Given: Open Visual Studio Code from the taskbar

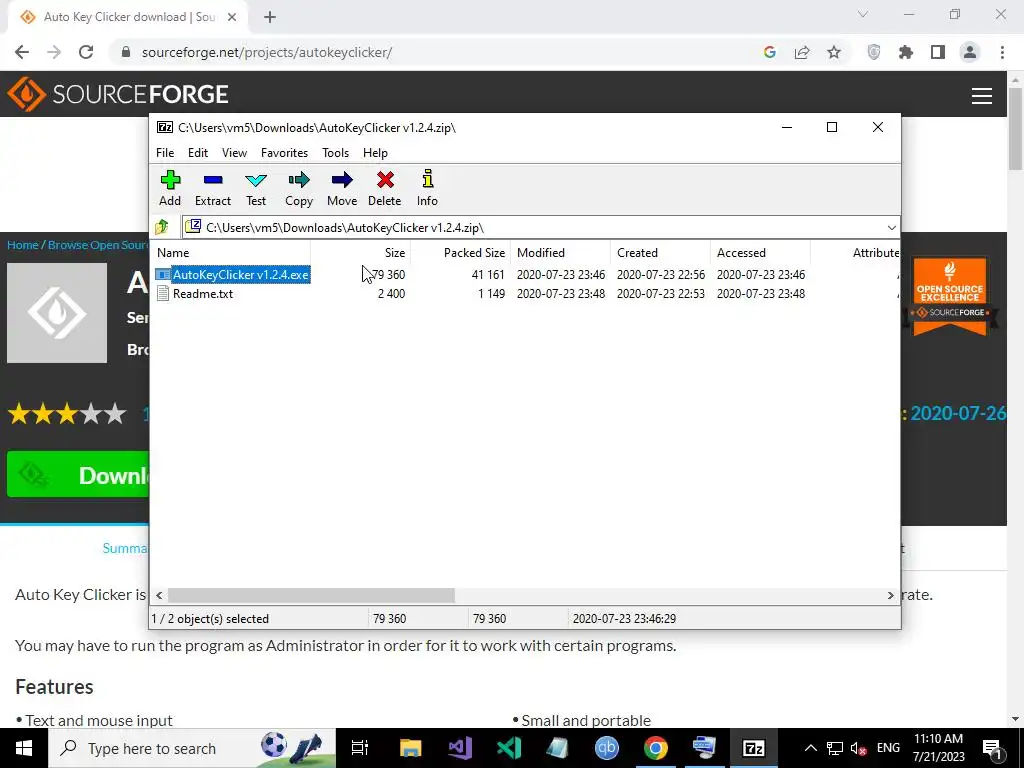Looking at the screenshot, I should (x=509, y=748).
